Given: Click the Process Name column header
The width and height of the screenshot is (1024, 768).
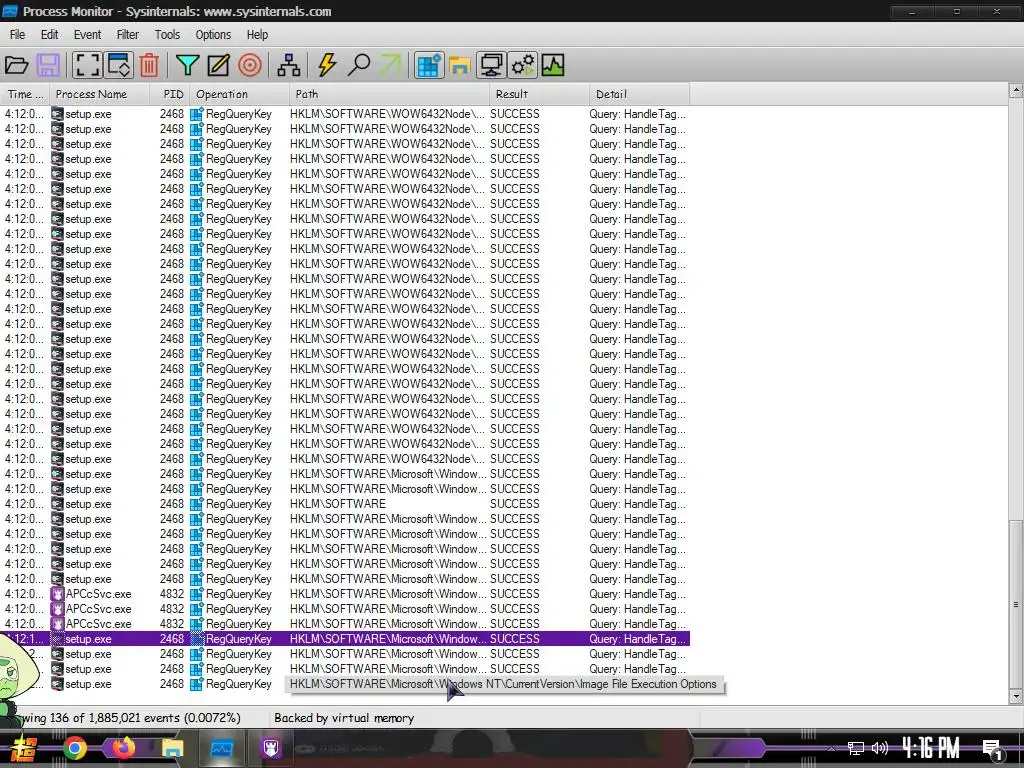Looking at the screenshot, I should coord(99,94).
